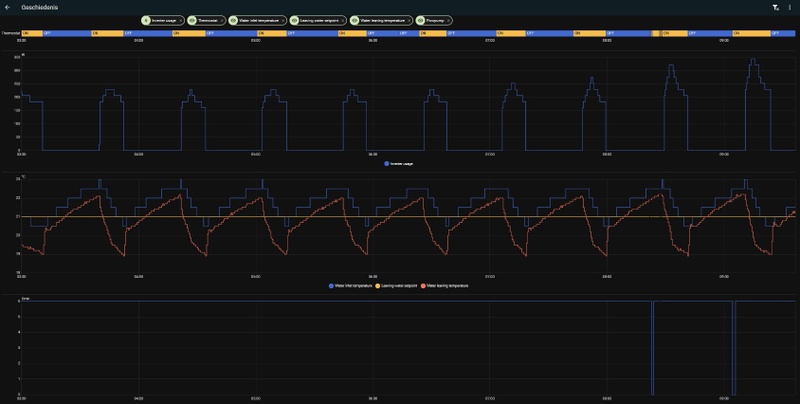Image resolution: width=800 pixels, height=404 pixels.
Task: Remove the Flowpump entity chip
Action: [448, 21]
